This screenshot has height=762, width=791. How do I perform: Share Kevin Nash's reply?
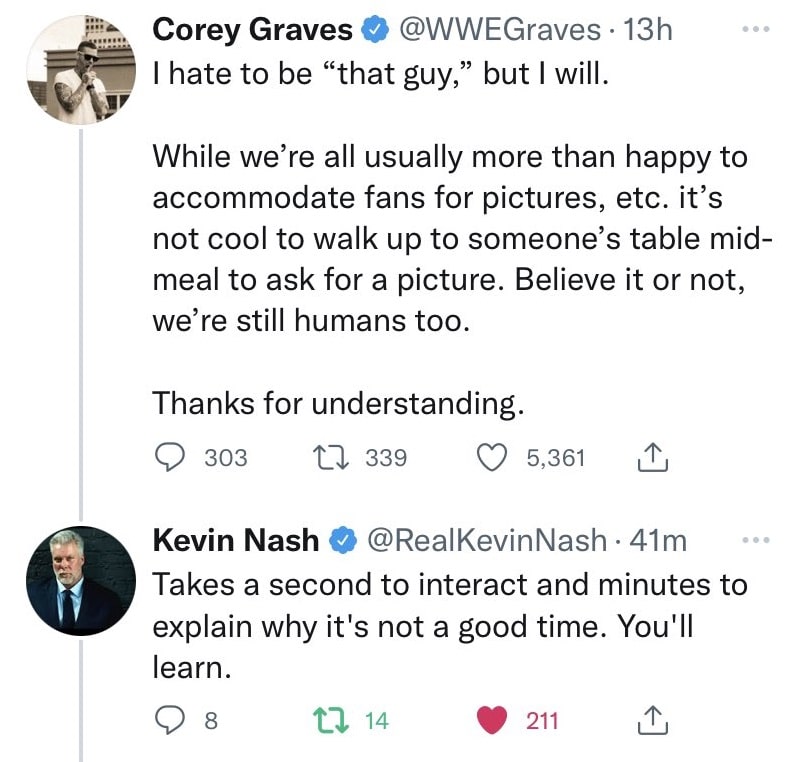651,719
